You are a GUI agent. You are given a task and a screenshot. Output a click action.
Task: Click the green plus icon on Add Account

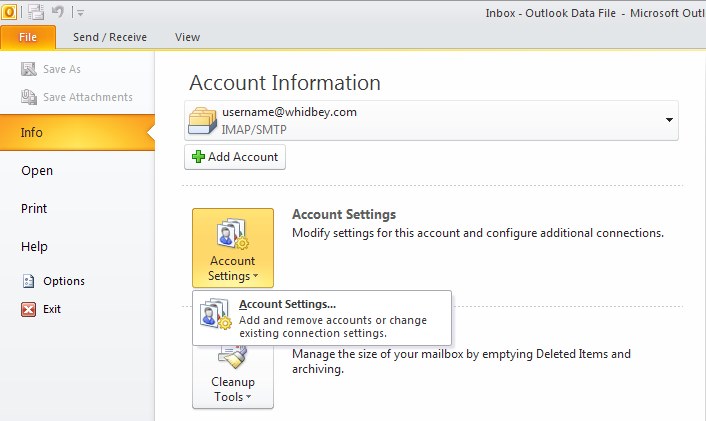tap(198, 157)
